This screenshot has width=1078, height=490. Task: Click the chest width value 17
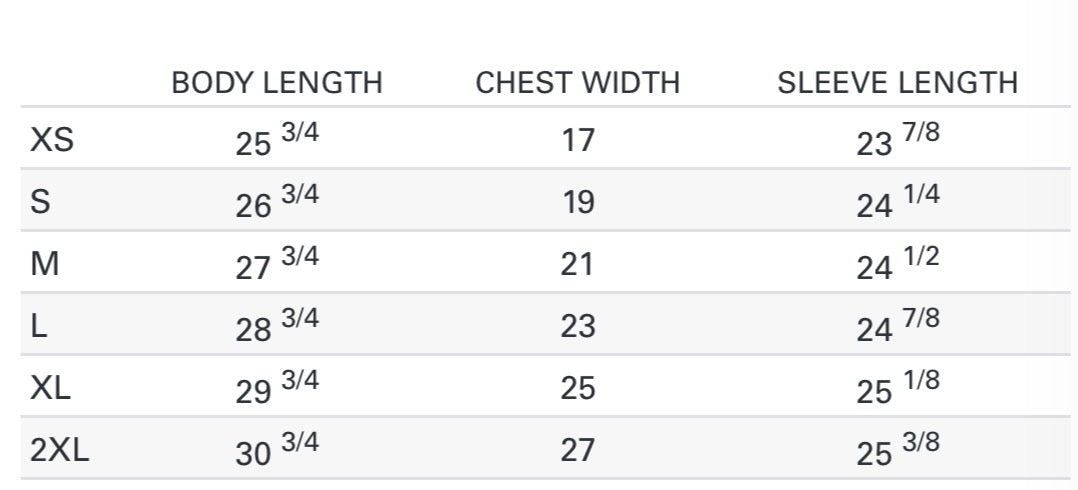(x=578, y=140)
